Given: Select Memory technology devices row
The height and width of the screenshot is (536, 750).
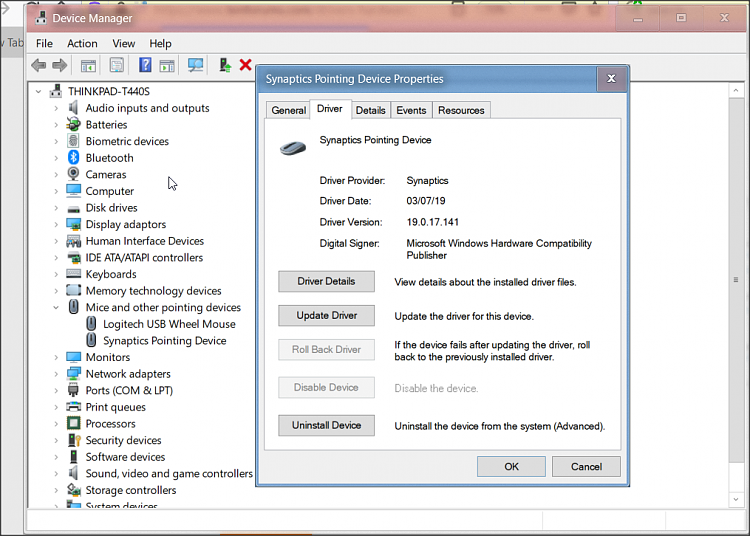Looking at the screenshot, I should 154,291.
